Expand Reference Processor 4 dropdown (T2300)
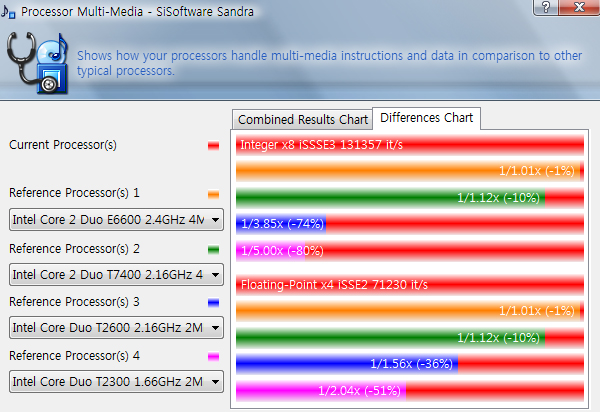This screenshot has height=412, width=600. tap(116, 381)
